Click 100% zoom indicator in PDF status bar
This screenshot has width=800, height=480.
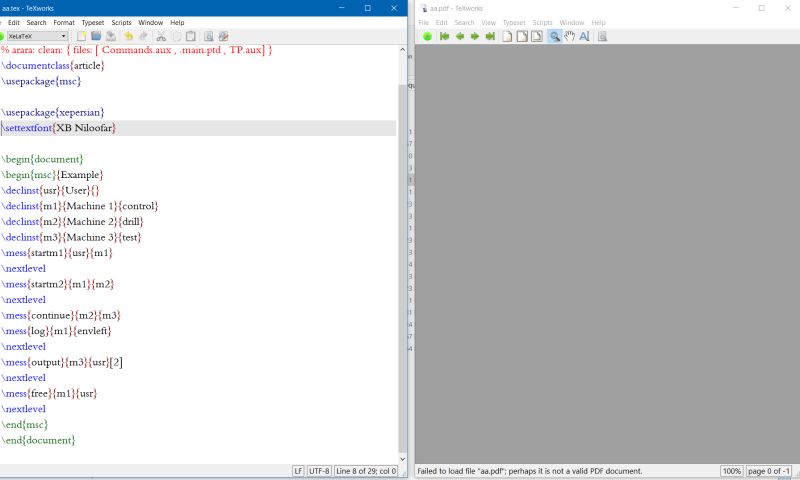(x=731, y=471)
